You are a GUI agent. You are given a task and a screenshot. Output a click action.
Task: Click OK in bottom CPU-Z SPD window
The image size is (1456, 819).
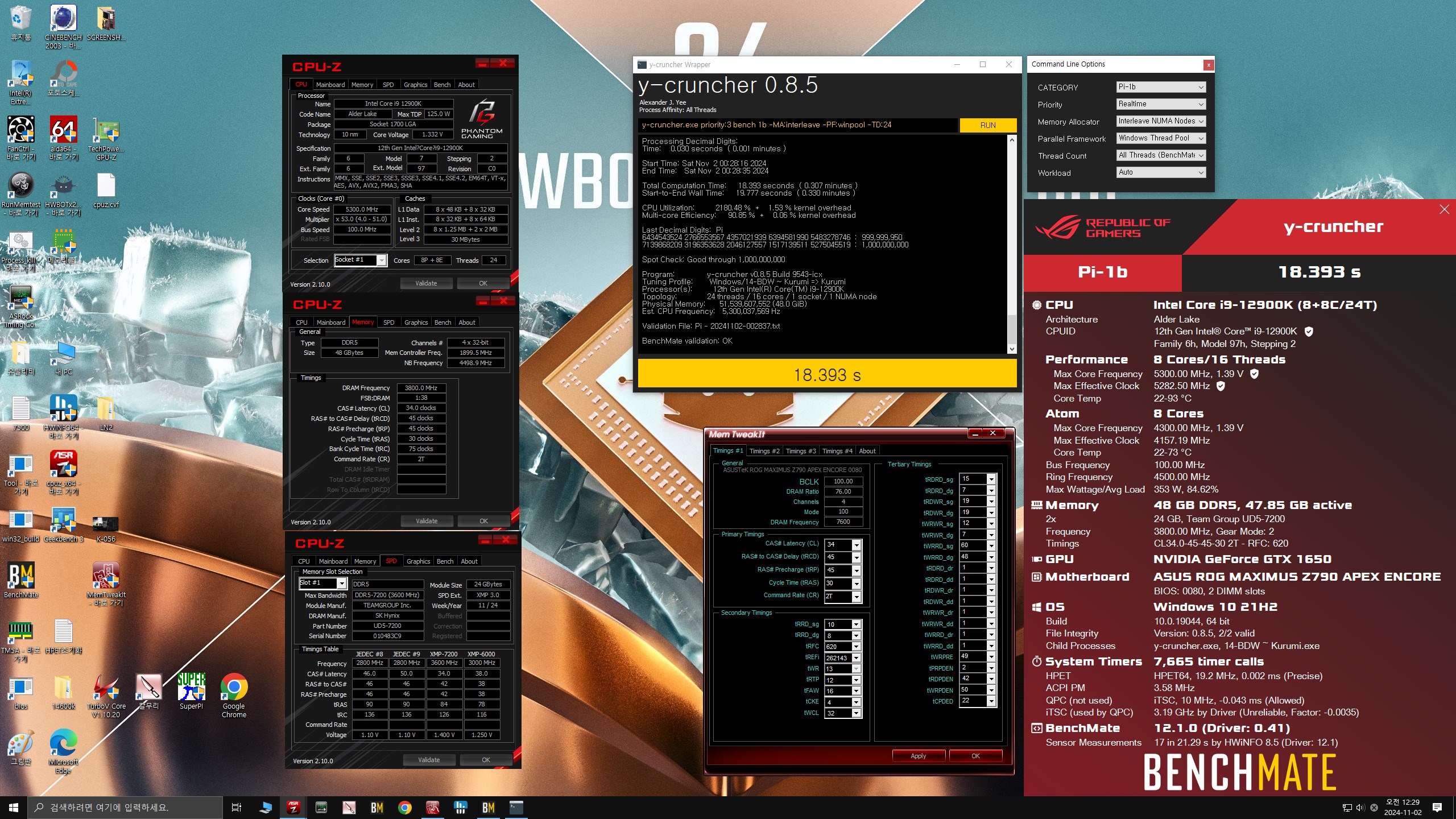pyautogui.click(x=486, y=760)
